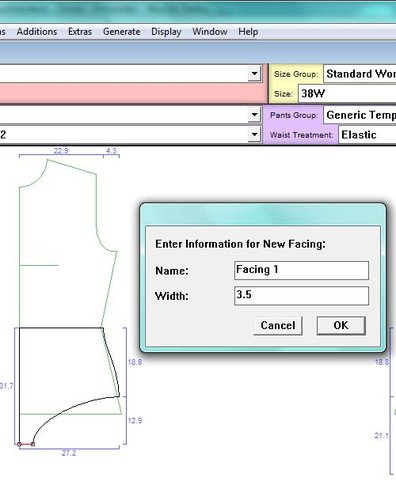Open the Waist Treatment Elastic combo box
This screenshot has height=500, width=396.
tap(367, 135)
